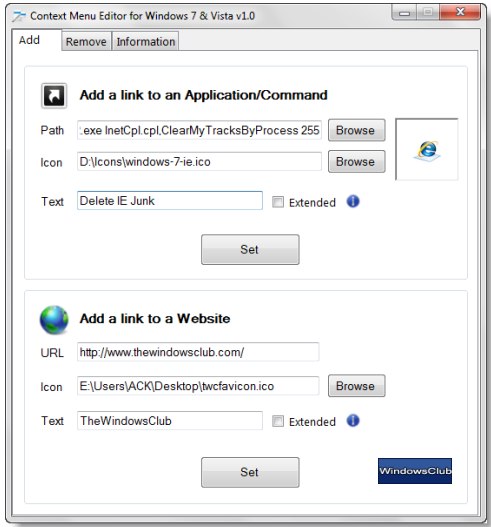This screenshot has height=527, width=491.
Task: Click the Text field containing Delete IE Junk
Action: coord(170,201)
